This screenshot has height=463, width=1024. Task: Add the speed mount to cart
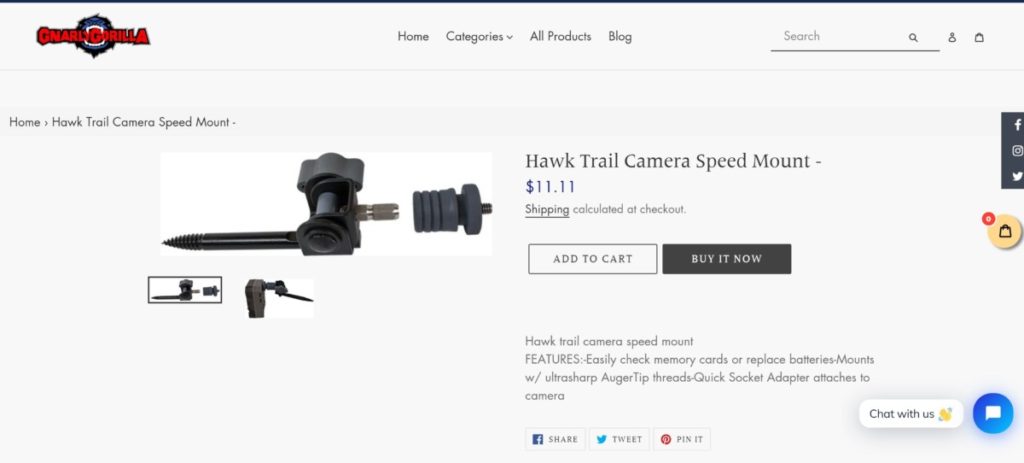point(592,259)
